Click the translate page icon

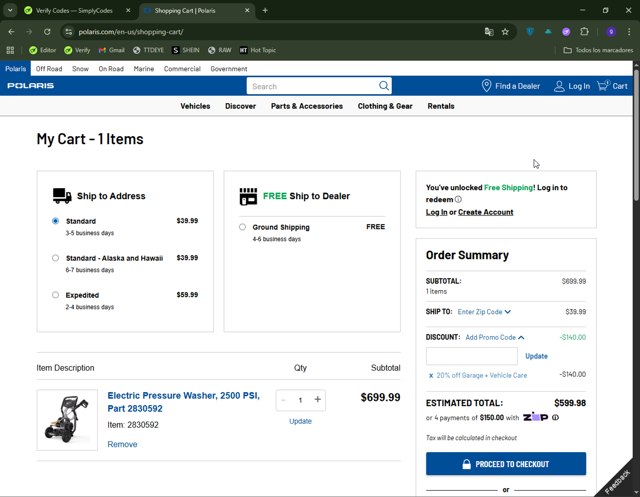click(489, 31)
